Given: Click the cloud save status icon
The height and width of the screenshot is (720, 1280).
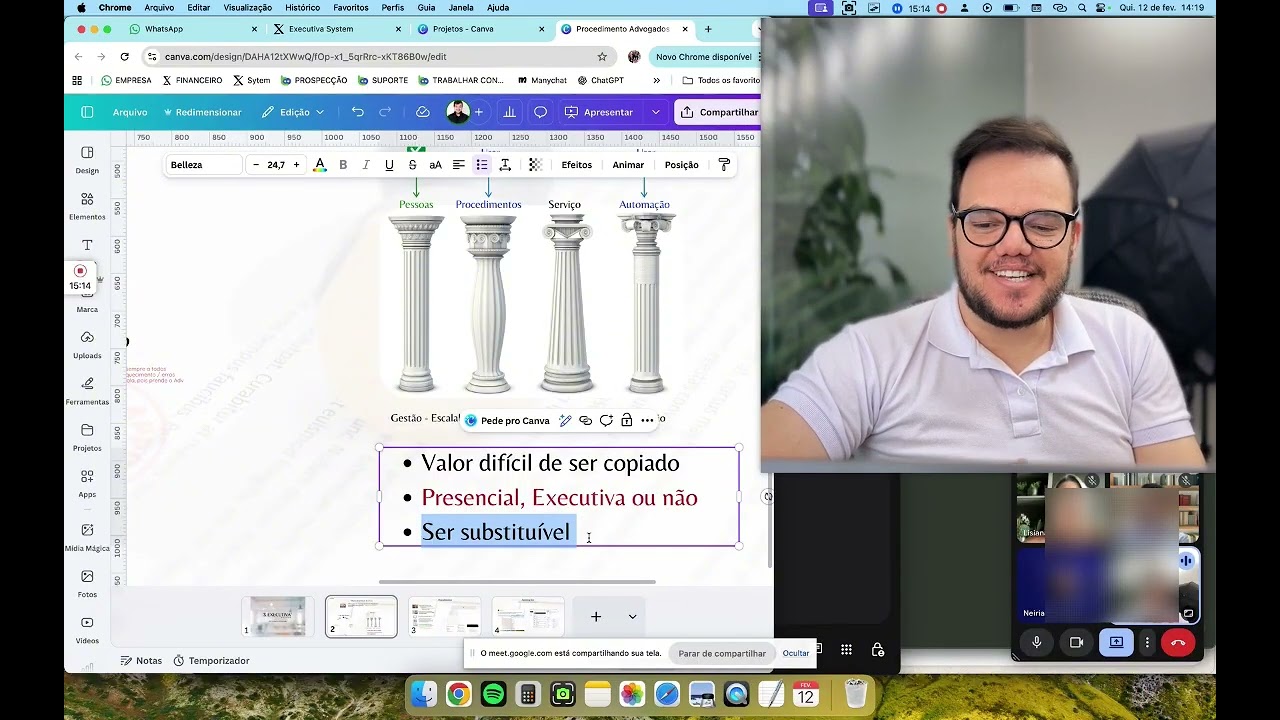Looking at the screenshot, I should point(422,112).
